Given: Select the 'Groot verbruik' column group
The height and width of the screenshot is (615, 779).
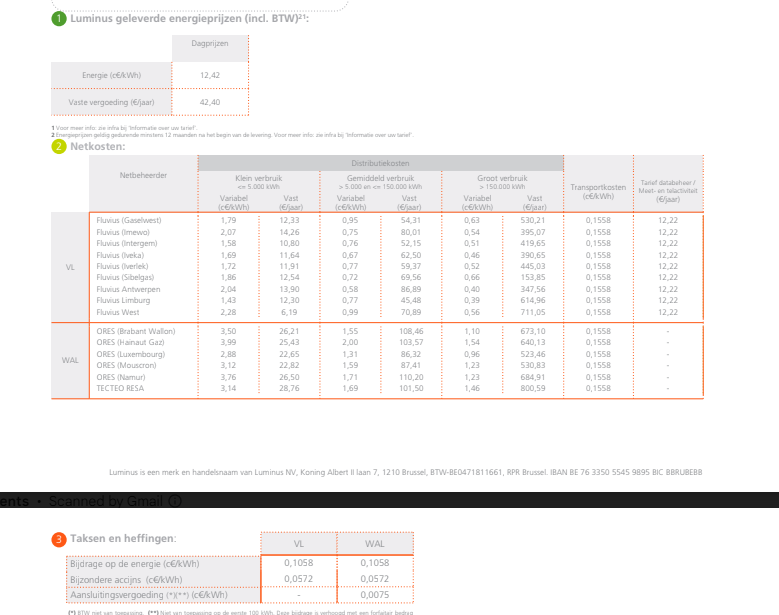Looking at the screenshot, I should tap(502, 182).
